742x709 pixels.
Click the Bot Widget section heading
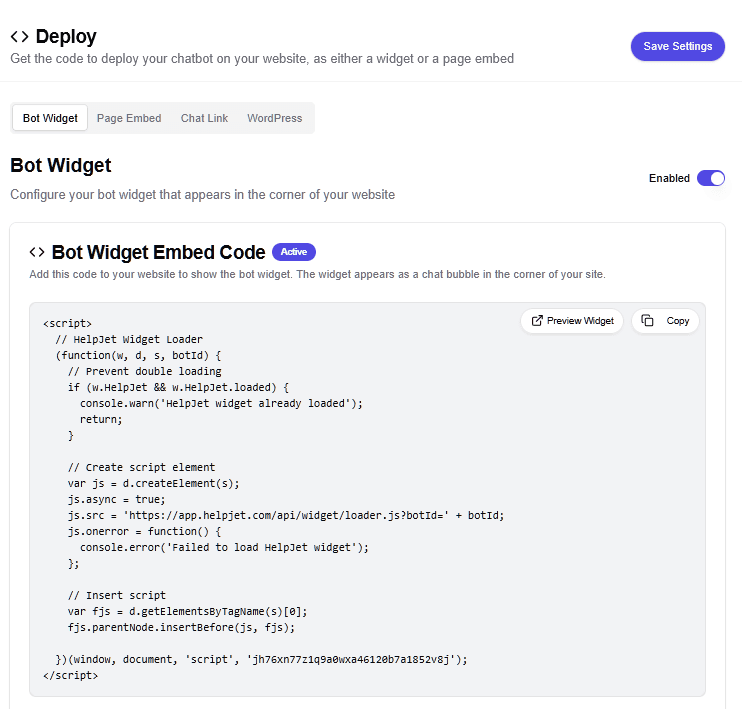(x=61, y=166)
